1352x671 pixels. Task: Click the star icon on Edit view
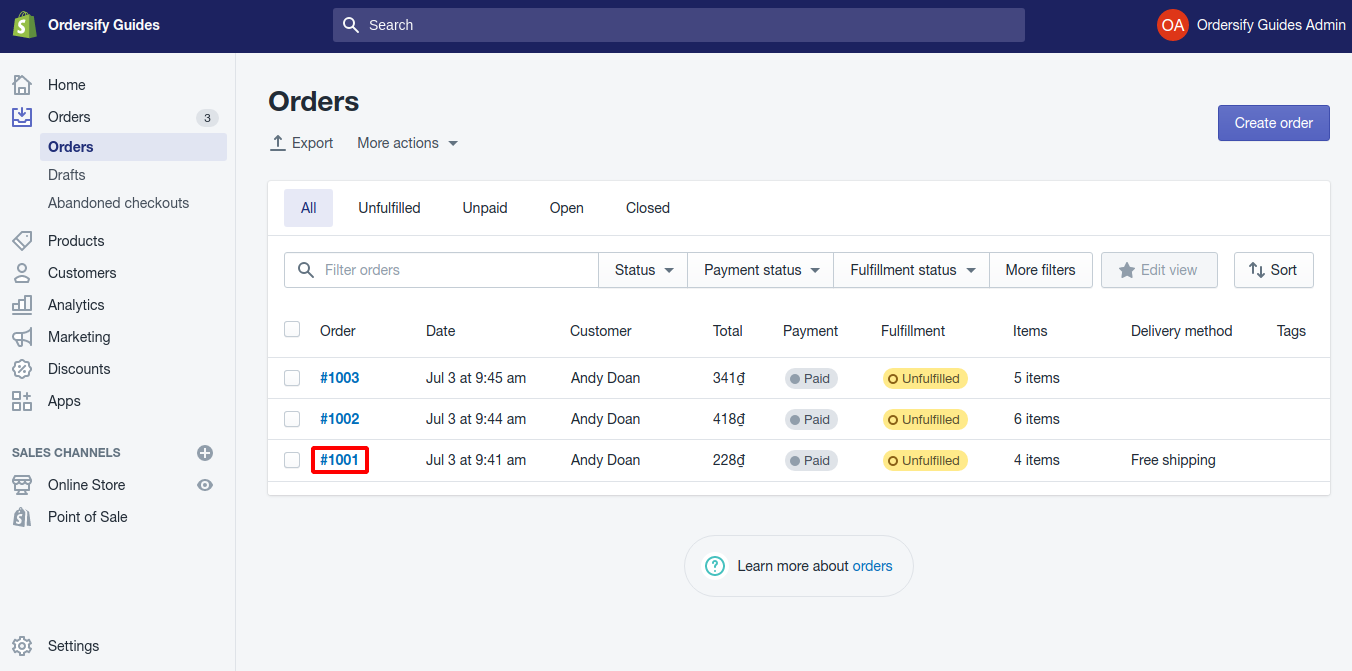point(1127,270)
